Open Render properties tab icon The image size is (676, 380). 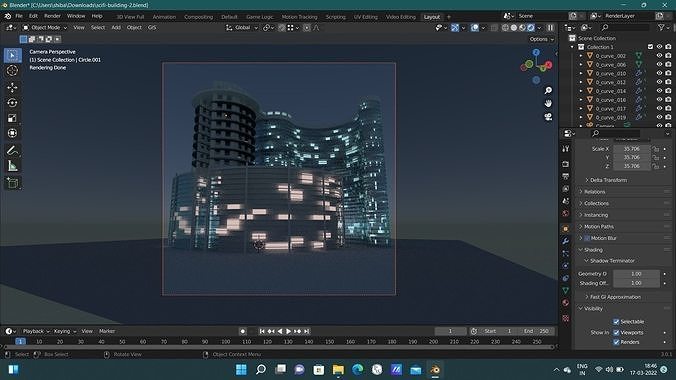(566, 164)
